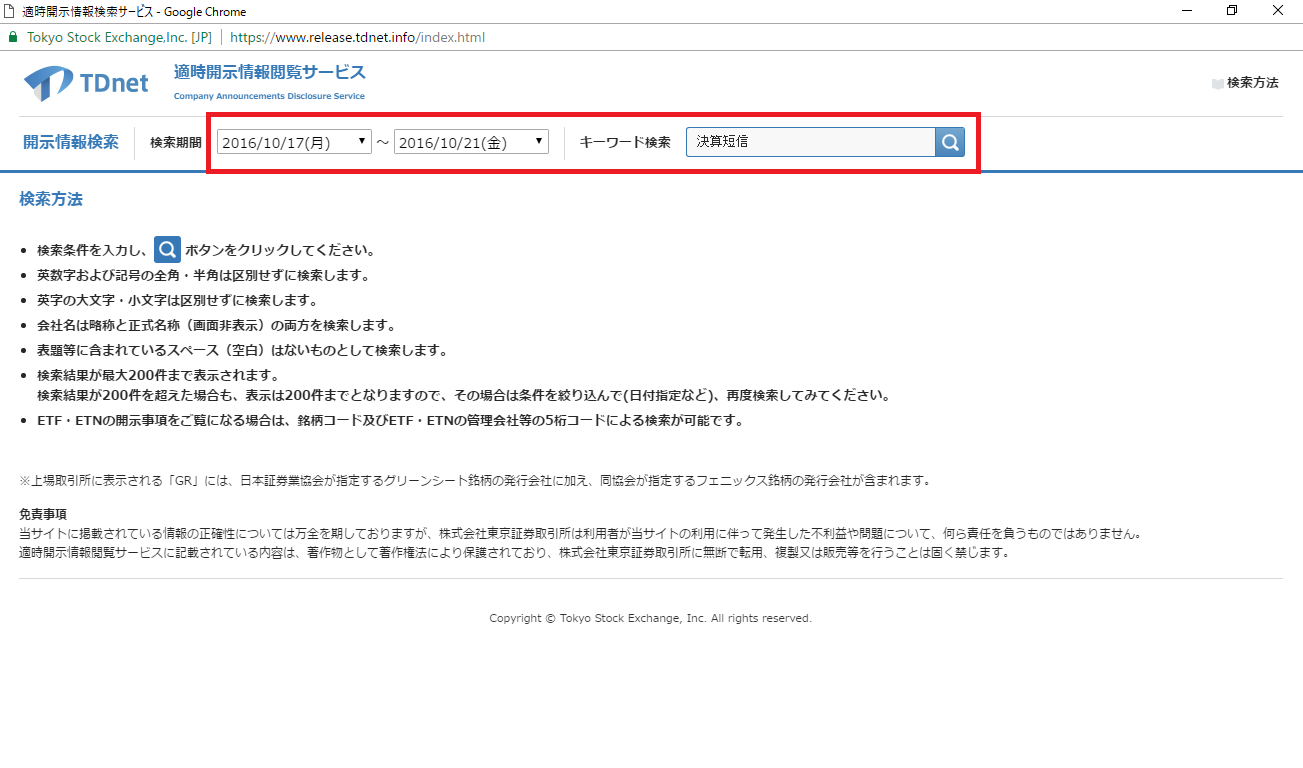Image resolution: width=1303 pixels, height=768 pixels.
Task: Open the start date dropdown 2016/10/17(月)
Action: tap(295, 142)
